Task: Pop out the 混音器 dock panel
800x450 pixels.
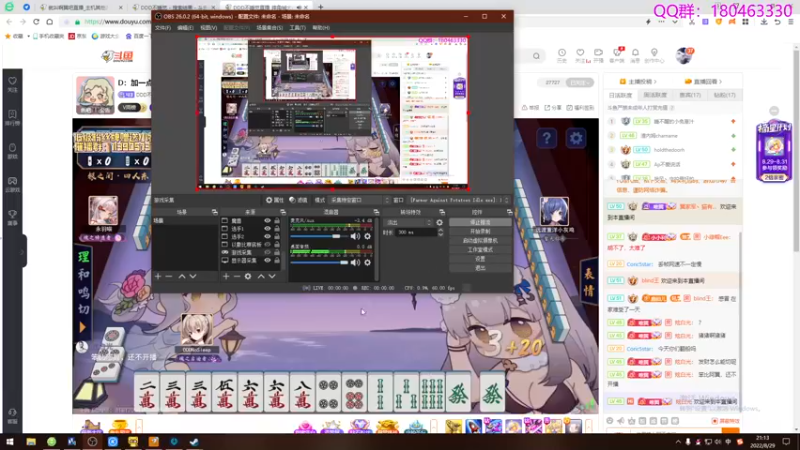Action: 376,212
